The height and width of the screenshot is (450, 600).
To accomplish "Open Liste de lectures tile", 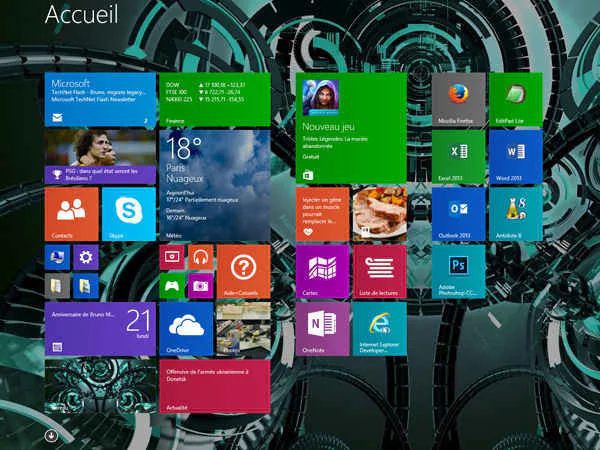I will (380, 272).
